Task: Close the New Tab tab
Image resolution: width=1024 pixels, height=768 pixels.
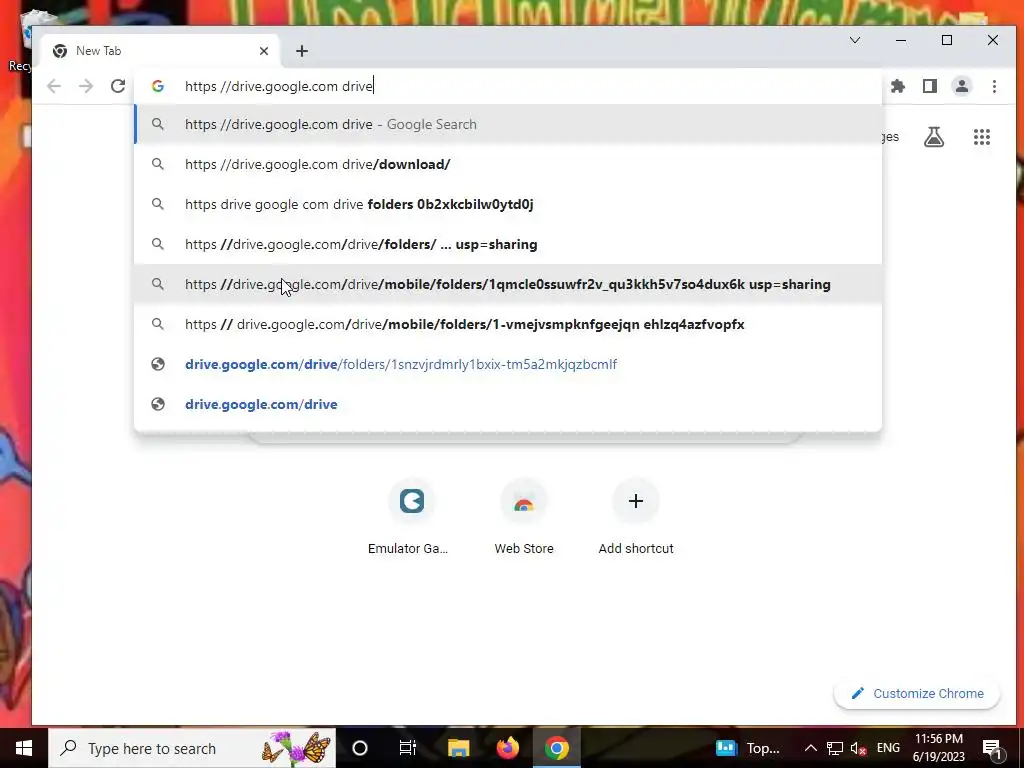Action: click(x=264, y=51)
